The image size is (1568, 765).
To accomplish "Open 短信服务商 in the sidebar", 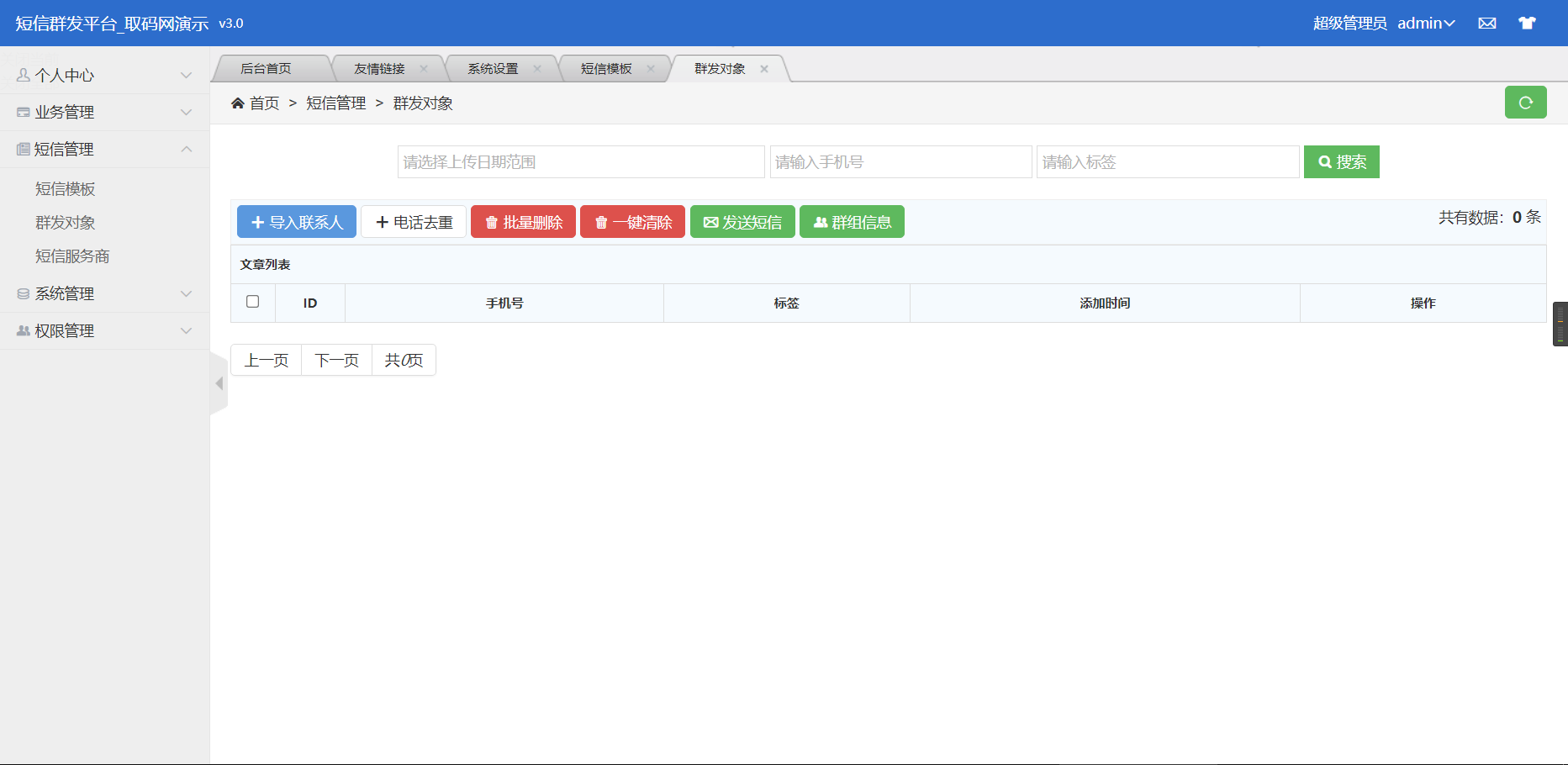I will [72, 256].
